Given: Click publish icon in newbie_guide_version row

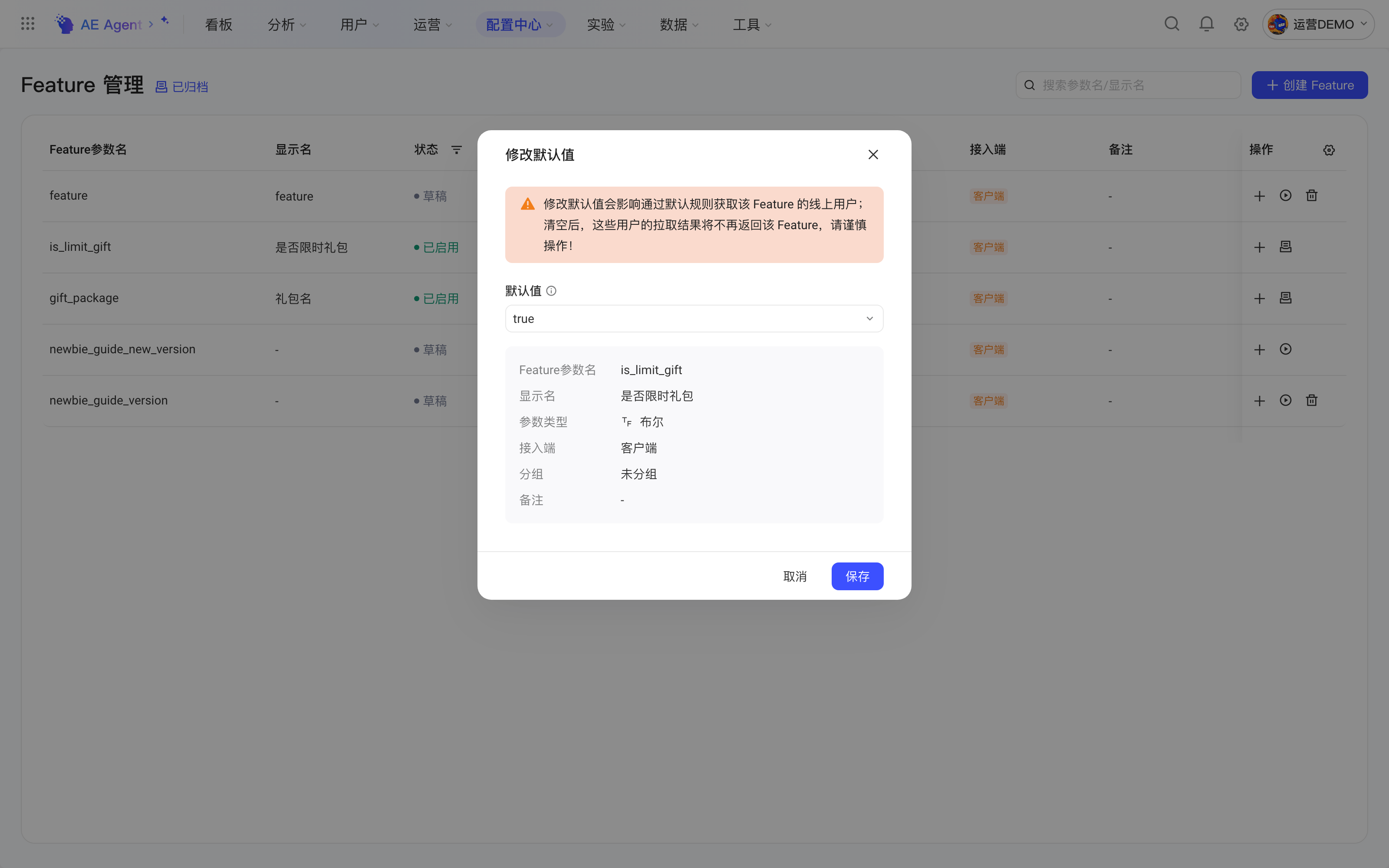Looking at the screenshot, I should click(1286, 400).
